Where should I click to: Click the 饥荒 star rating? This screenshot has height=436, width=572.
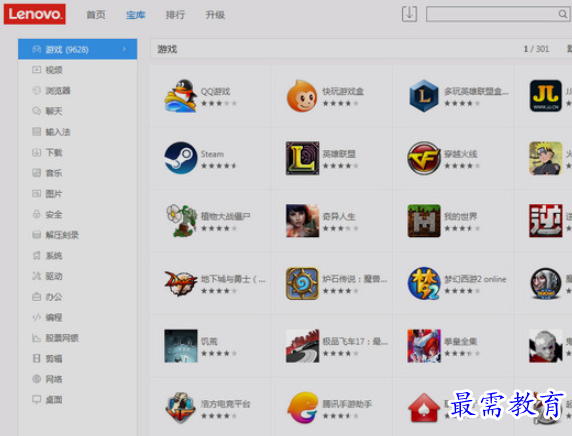click(219, 353)
